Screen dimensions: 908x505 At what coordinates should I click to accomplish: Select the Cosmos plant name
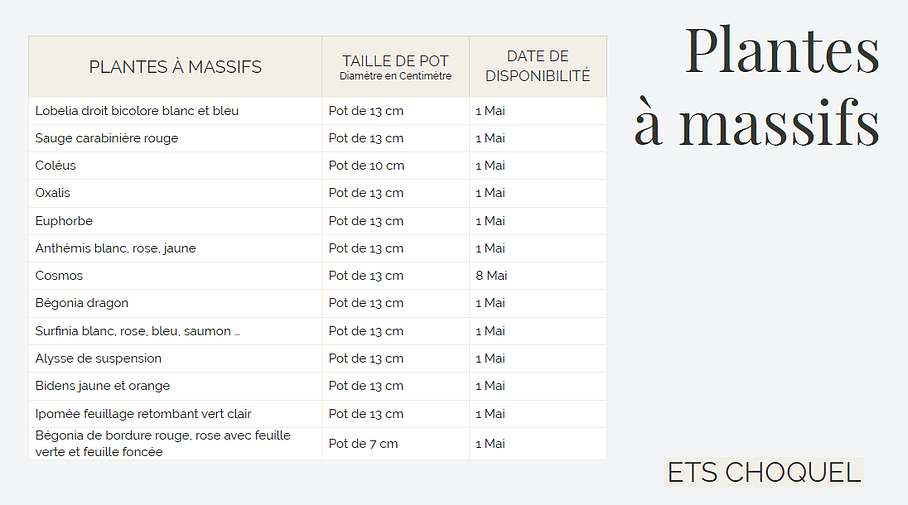[x=59, y=276]
